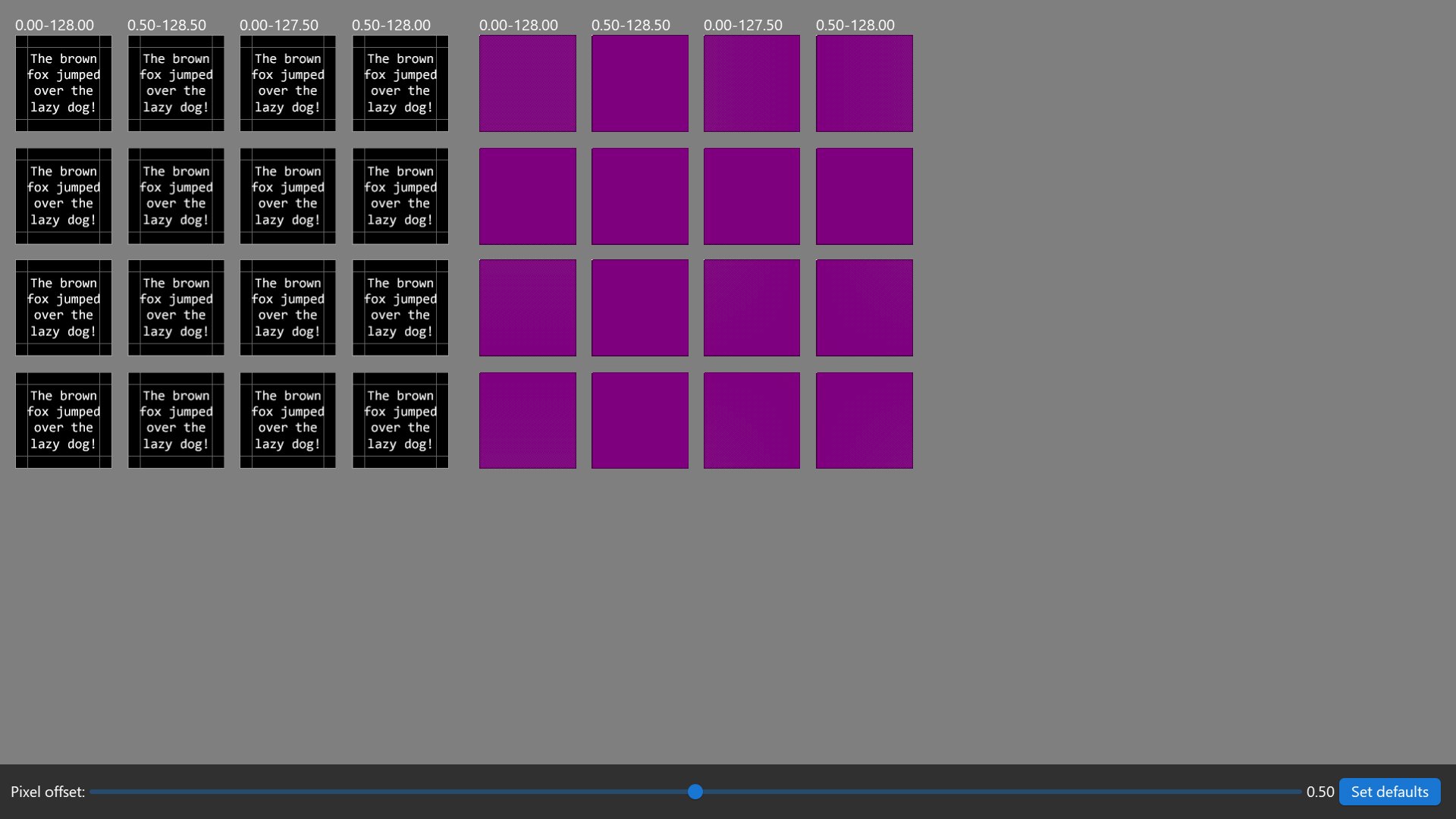The image size is (1456, 819).
Task: Click the third-row text tile in the third column
Action: click(x=288, y=308)
